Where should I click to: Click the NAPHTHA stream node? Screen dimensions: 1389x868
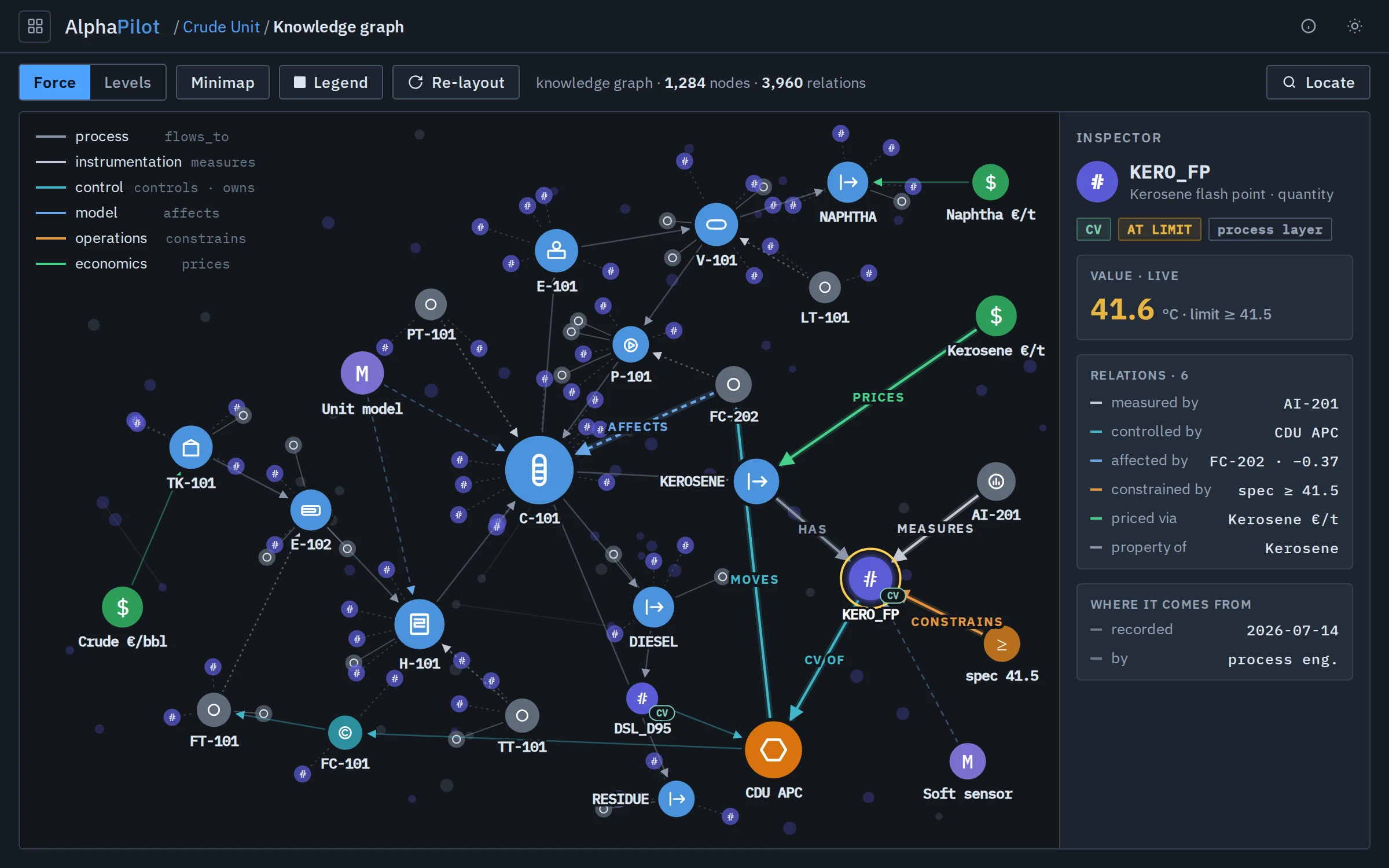847,182
